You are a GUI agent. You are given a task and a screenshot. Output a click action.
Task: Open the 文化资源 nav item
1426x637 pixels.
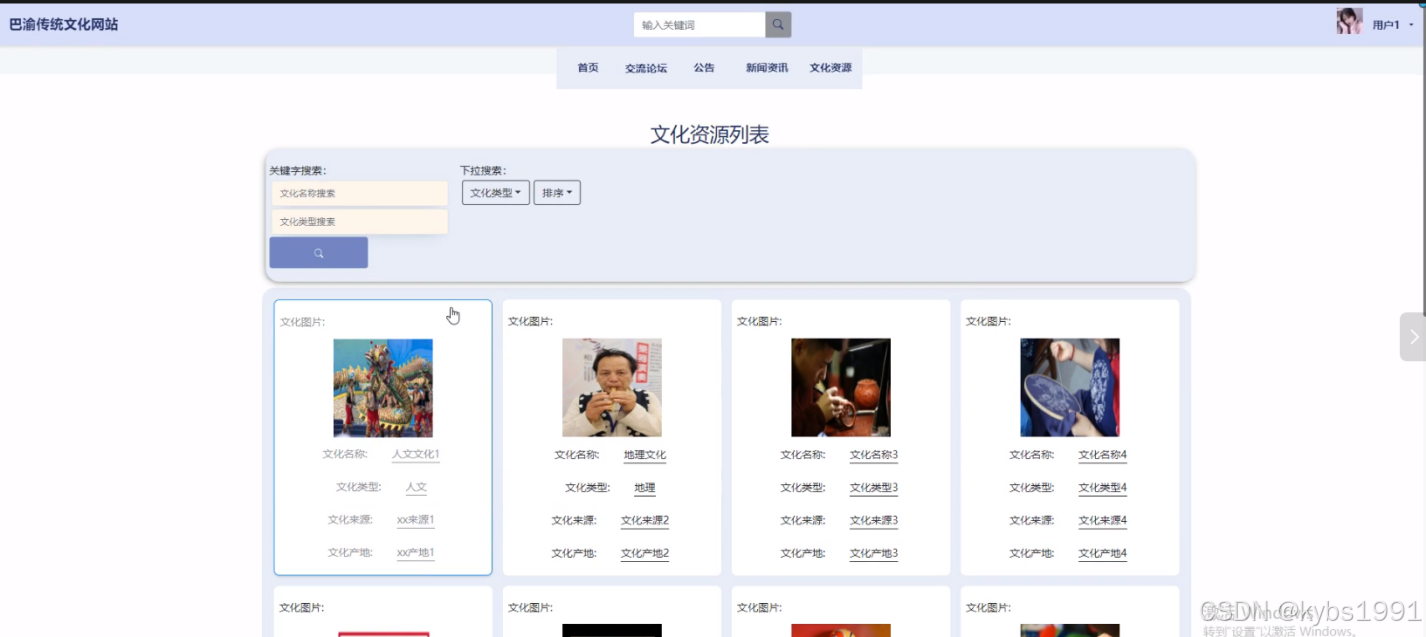tap(831, 68)
